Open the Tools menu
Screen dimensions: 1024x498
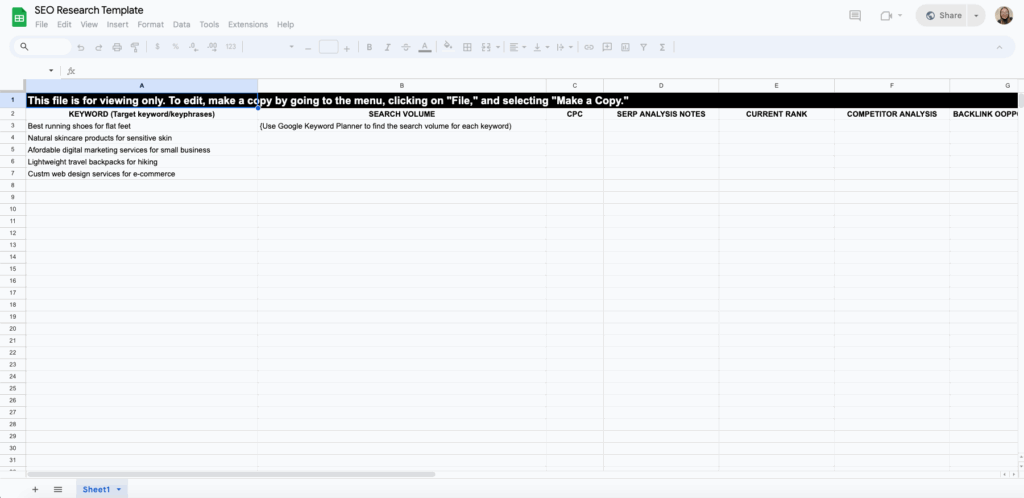(x=209, y=24)
